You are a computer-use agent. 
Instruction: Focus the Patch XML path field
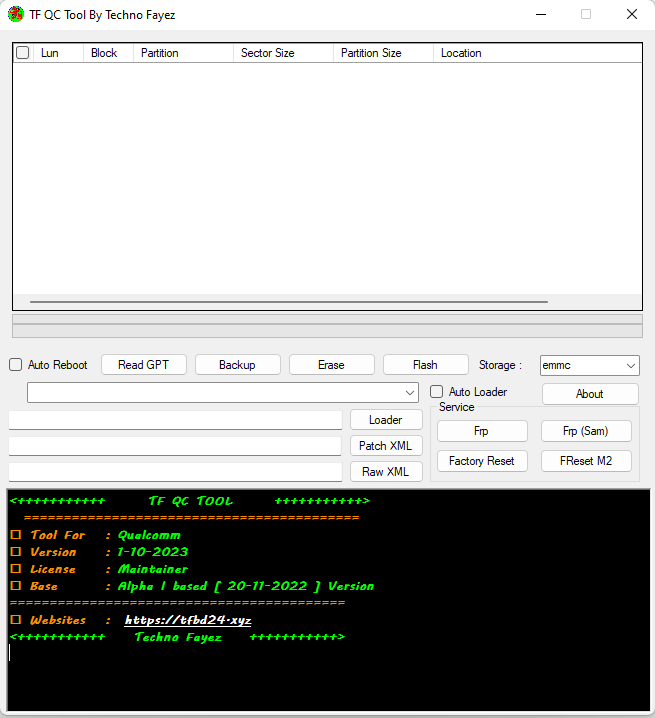click(x=175, y=446)
